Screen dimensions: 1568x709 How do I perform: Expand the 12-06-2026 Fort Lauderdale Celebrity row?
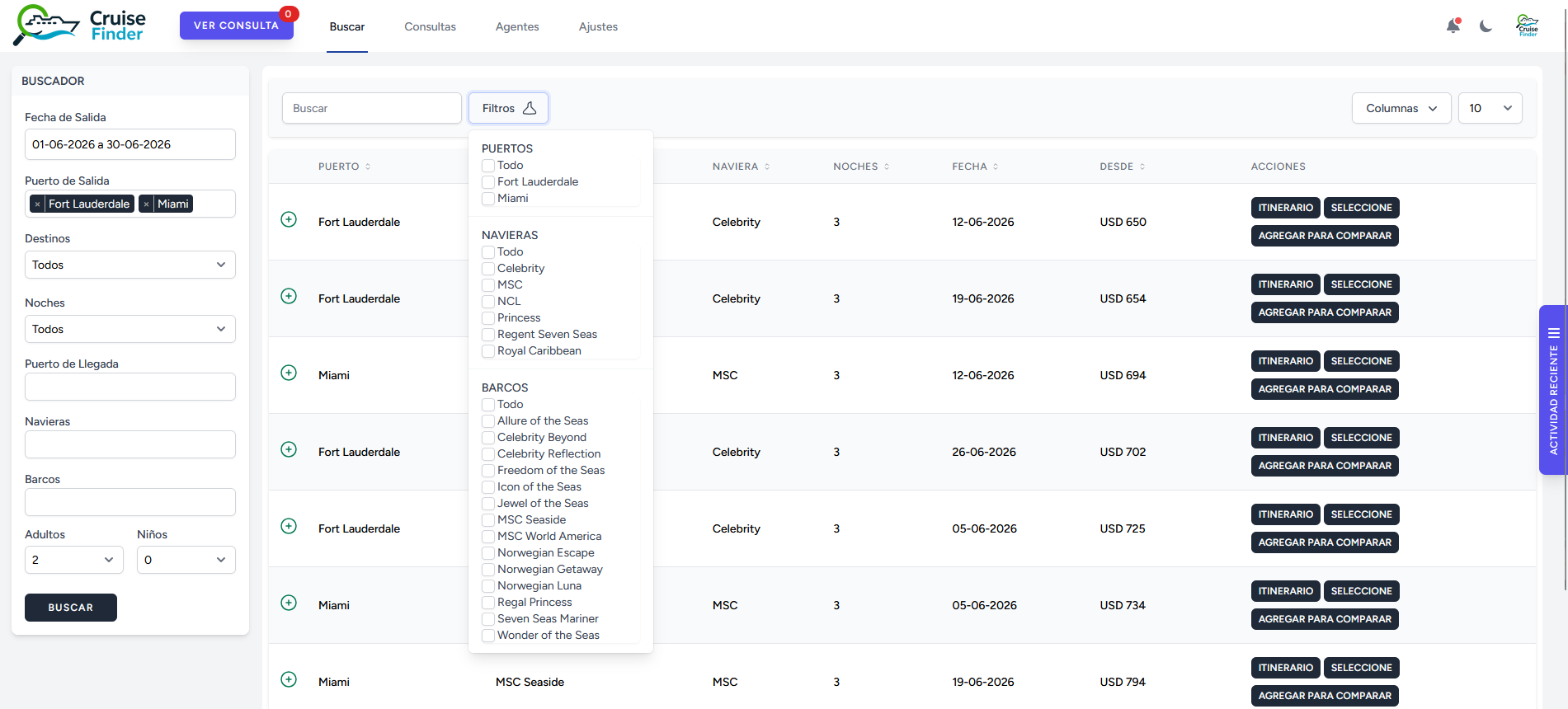tap(289, 219)
